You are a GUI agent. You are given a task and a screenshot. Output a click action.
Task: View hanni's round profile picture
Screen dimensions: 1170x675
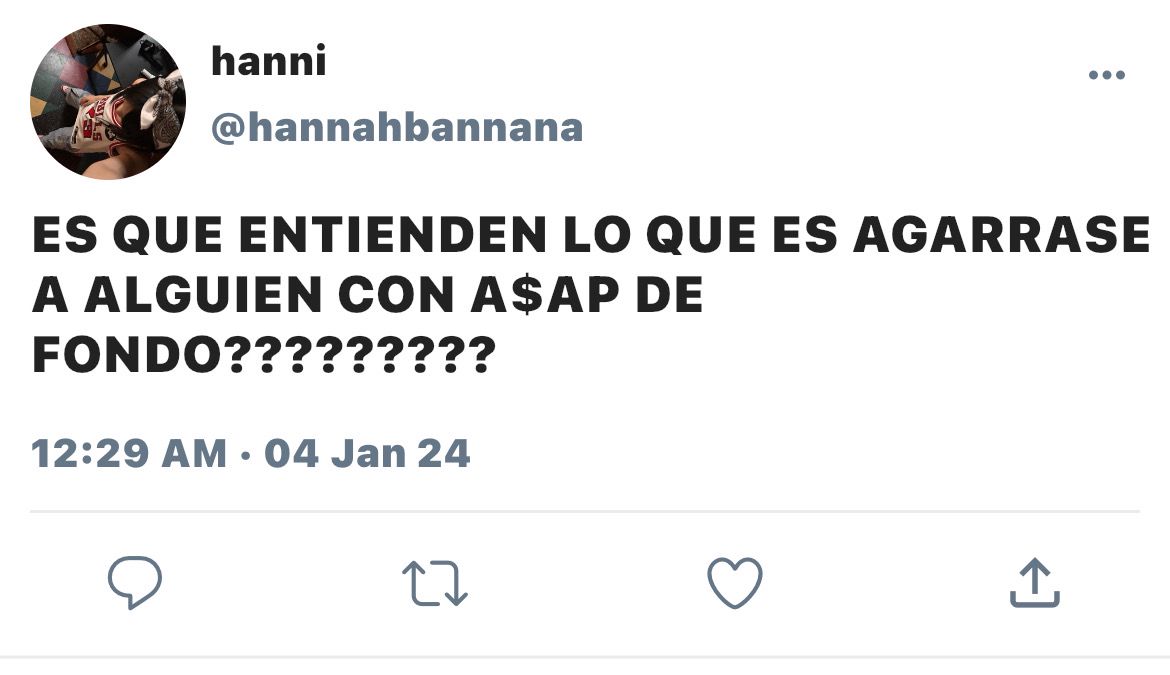click(107, 101)
